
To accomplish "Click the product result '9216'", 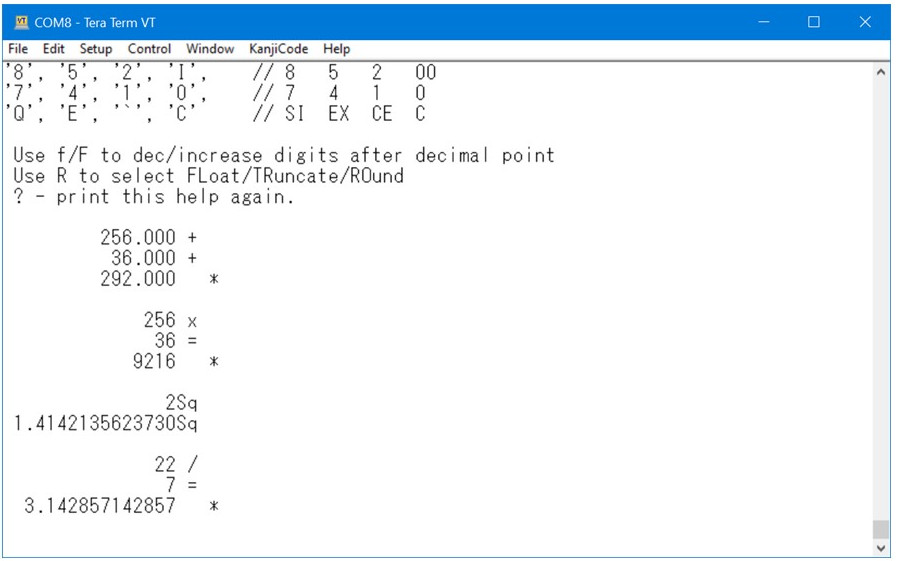I will click(x=154, y=361).
